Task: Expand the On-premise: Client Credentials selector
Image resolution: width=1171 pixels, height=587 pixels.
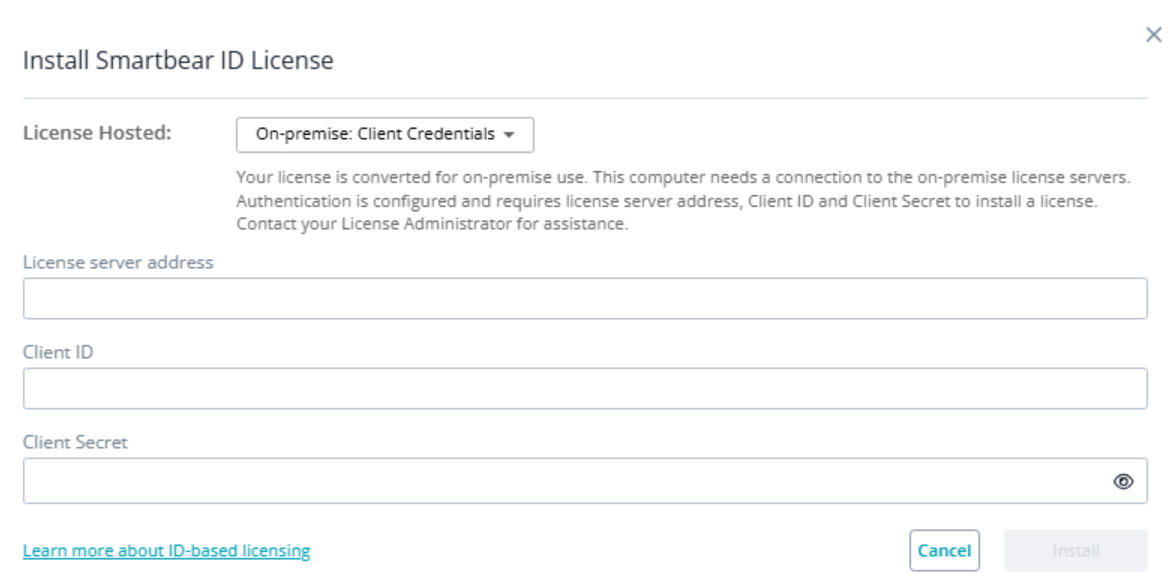Action: click(x=385, y=132)
